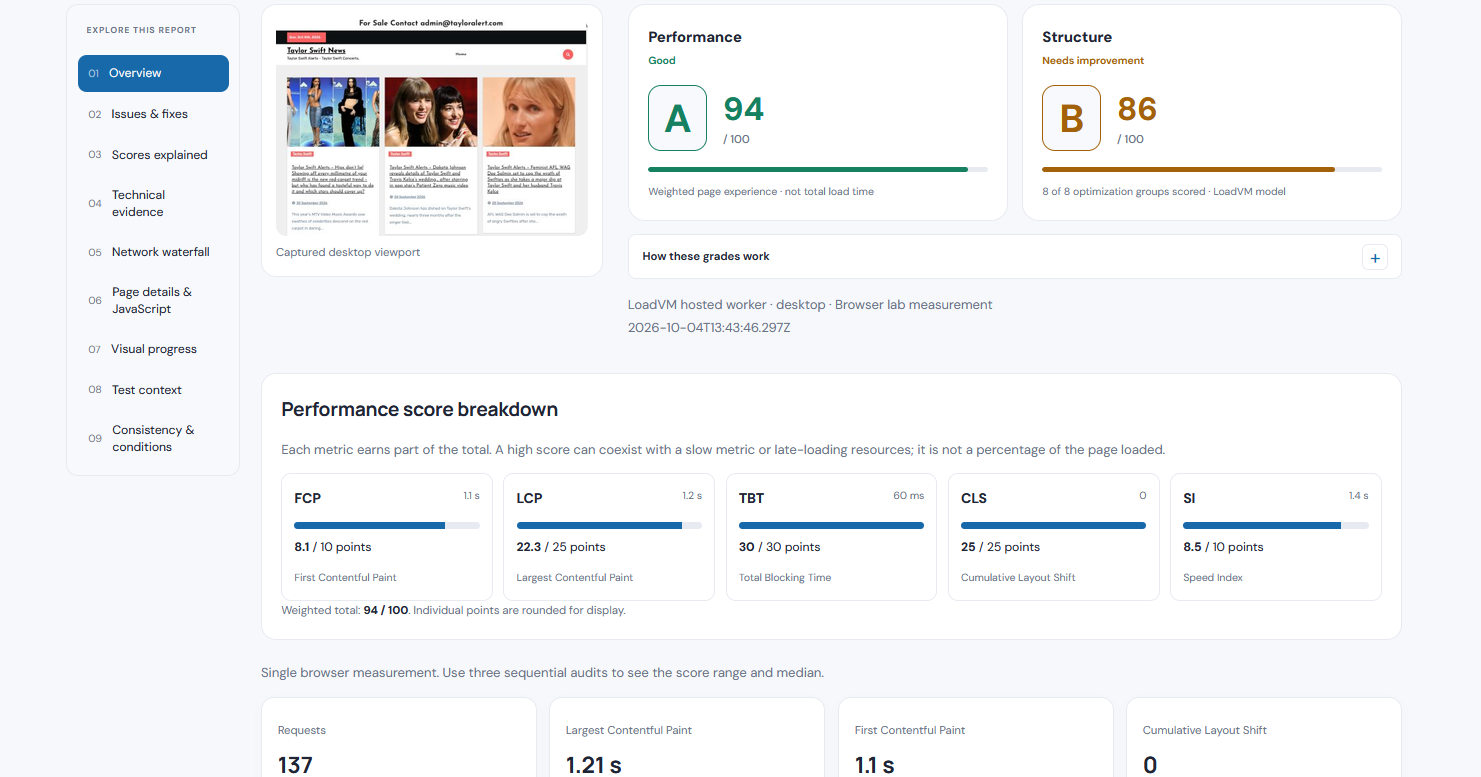Open Page details & JavaScript section

(x=153, y=300)
